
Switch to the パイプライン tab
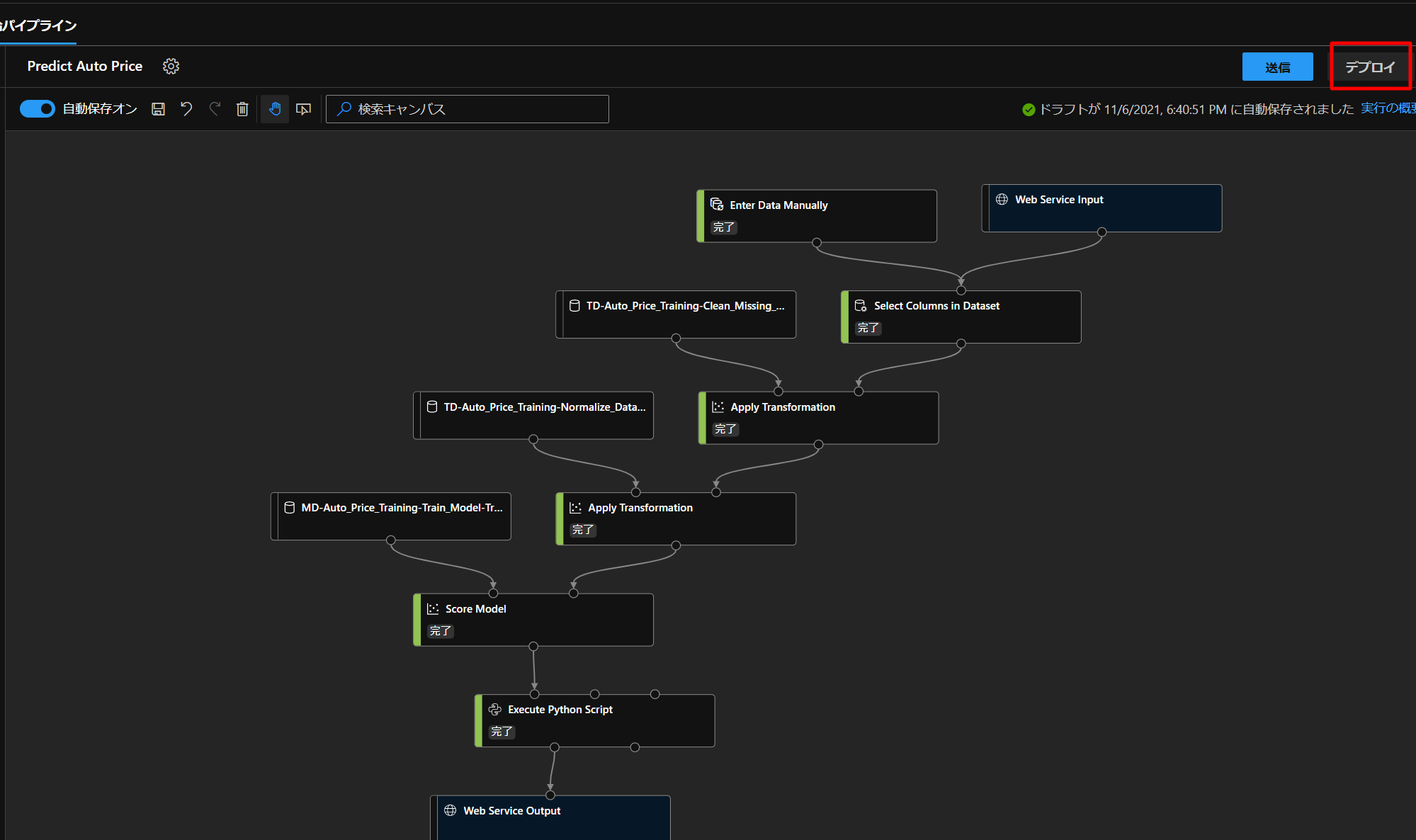(39, 25)
